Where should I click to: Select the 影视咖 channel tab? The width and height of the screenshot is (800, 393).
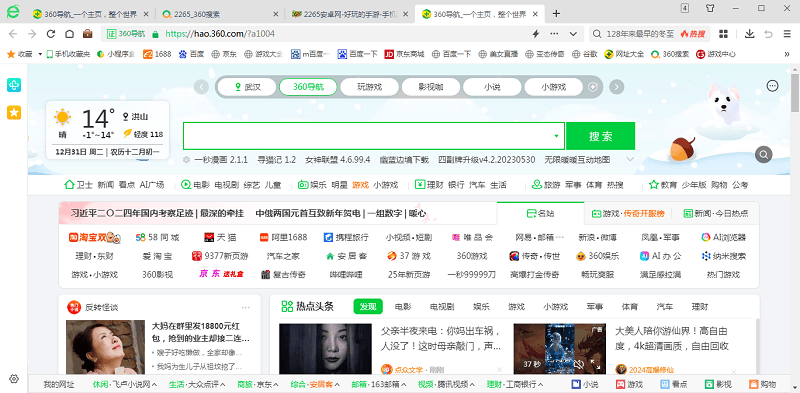coord(431,87)
